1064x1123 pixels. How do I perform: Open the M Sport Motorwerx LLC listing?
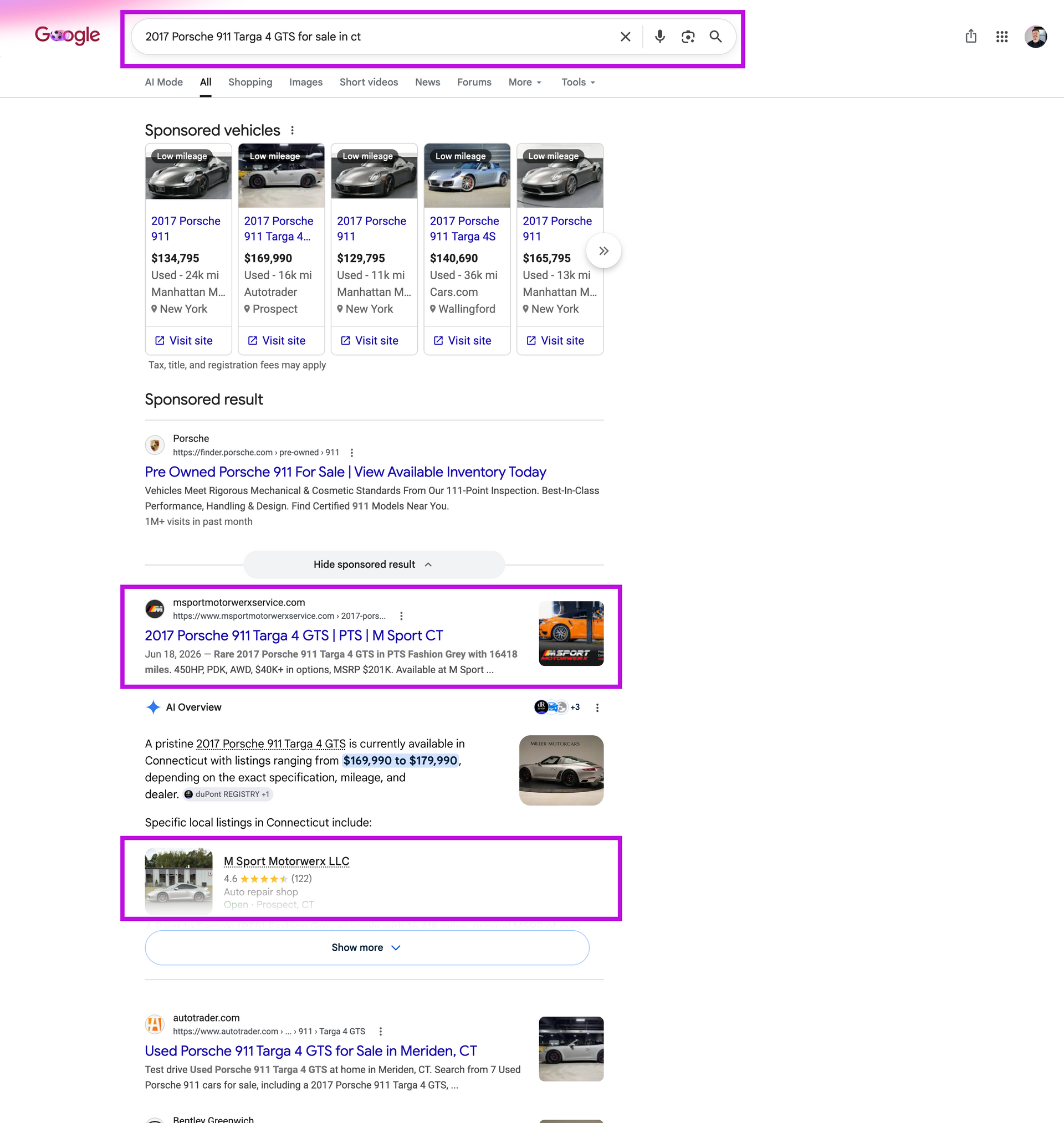[287, 861]
